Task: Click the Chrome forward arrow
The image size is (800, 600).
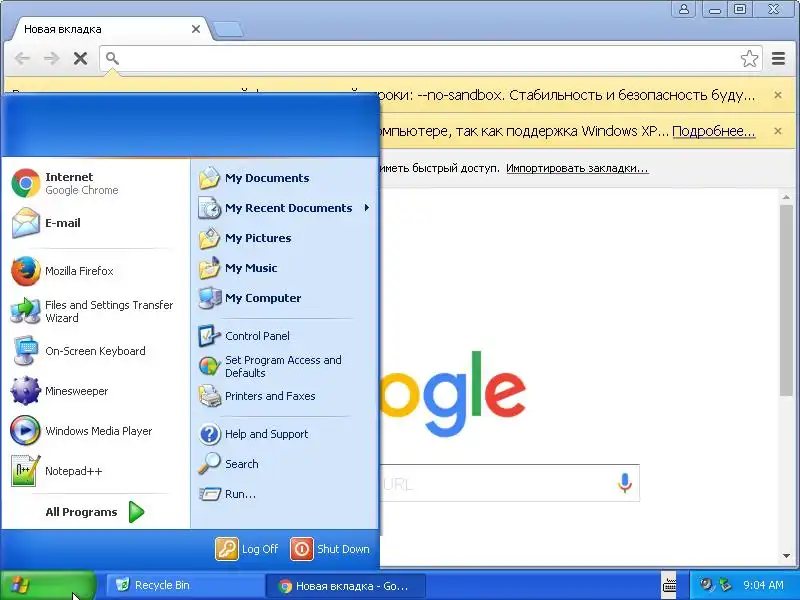Action: coord(51,59)
